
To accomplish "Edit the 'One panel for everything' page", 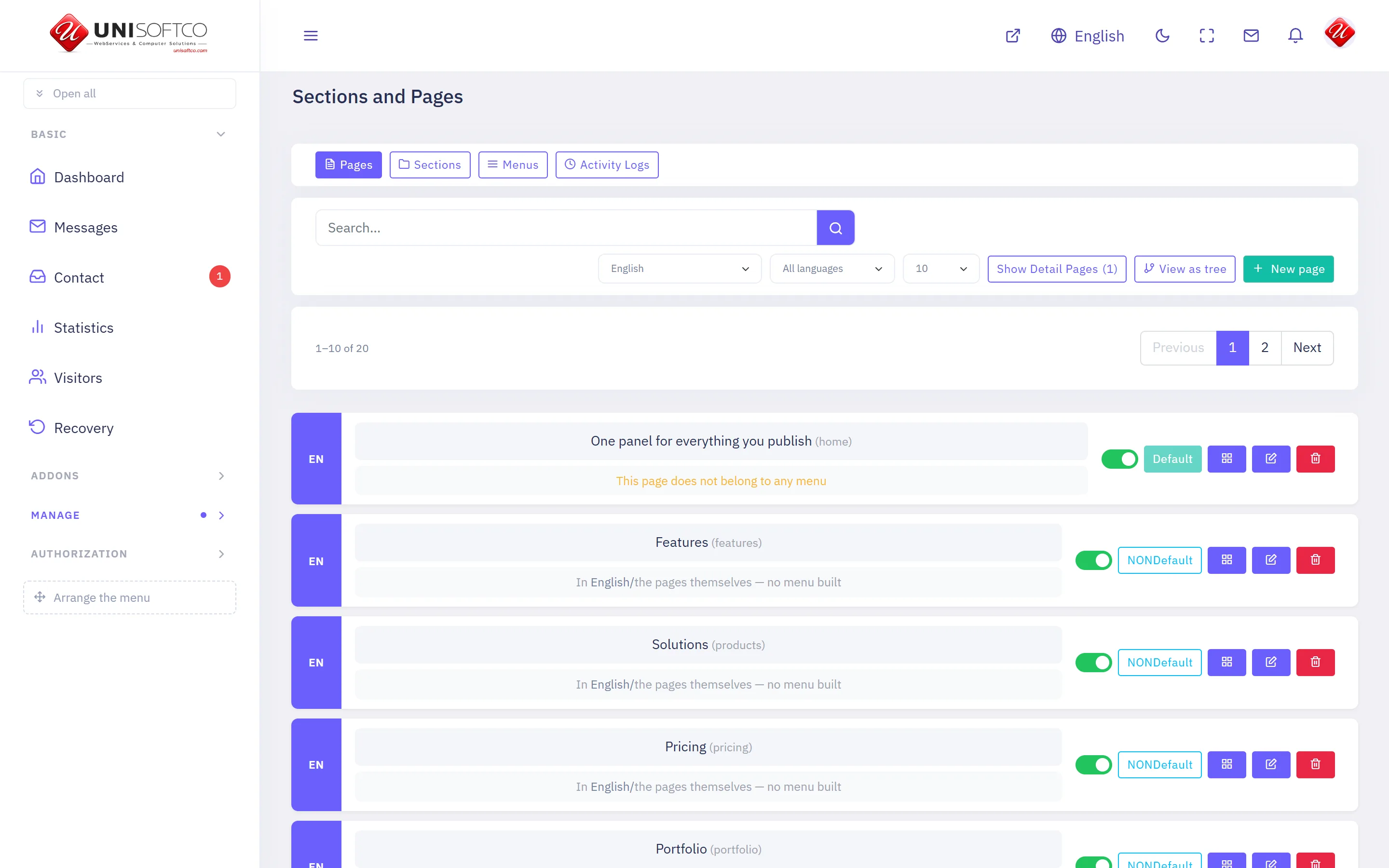I will point(1271,459).
